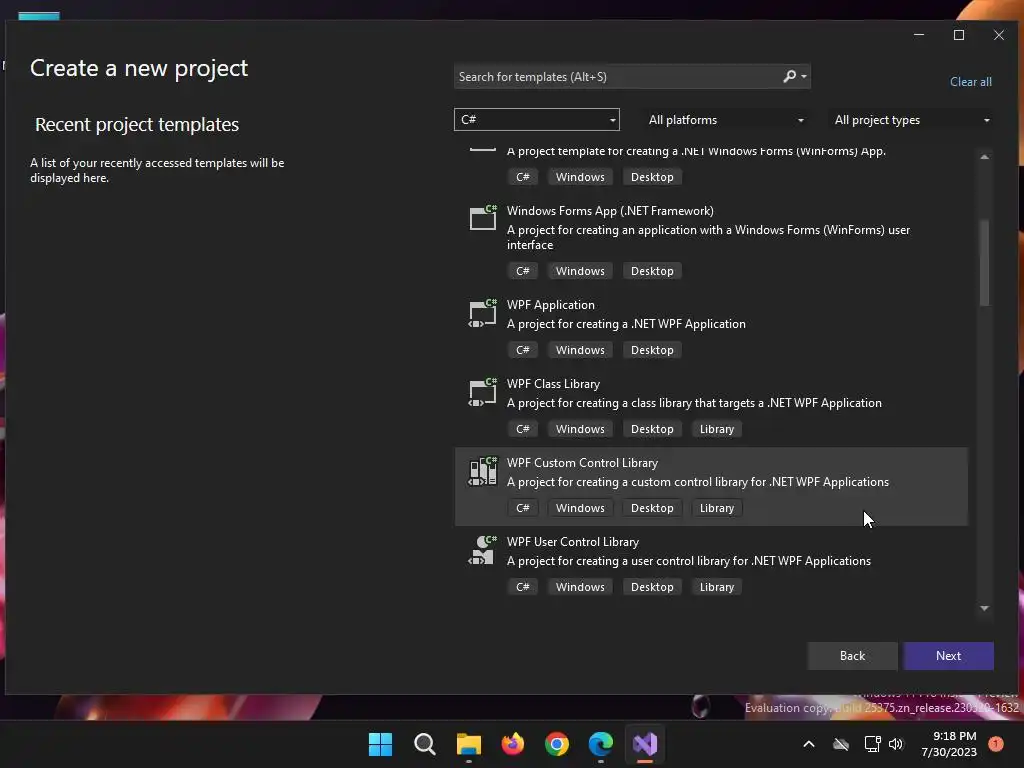This screenshot has height=768, width=1024.
Task: Click the 'A project for creating a .NET WPF Application' description
Action: [626, 324]
